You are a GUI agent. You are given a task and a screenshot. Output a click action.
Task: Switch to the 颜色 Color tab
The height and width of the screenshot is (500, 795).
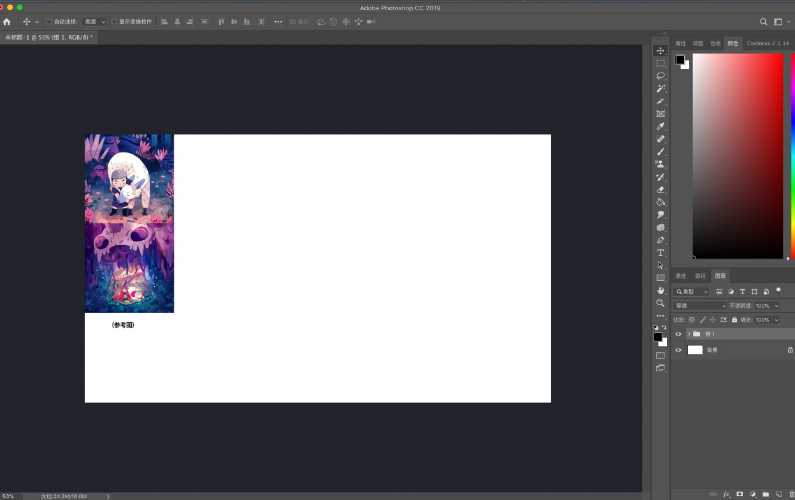(x=733, y=44)
